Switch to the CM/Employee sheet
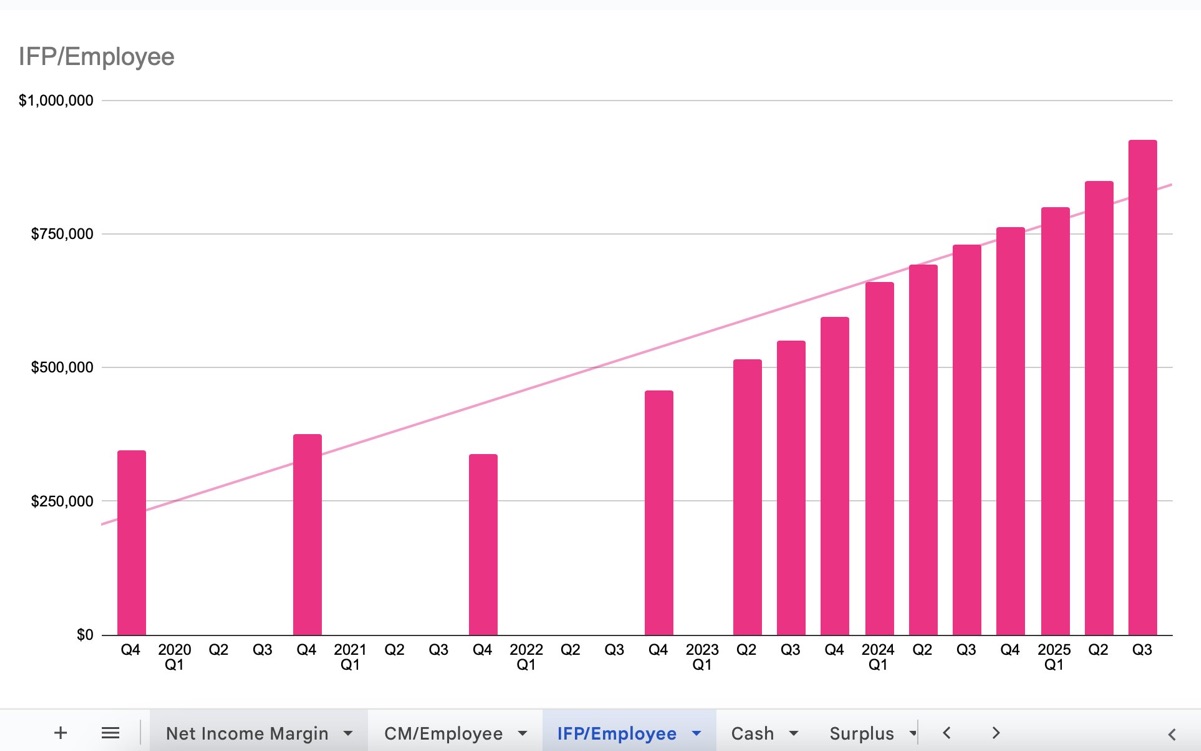 pos(443,734)
